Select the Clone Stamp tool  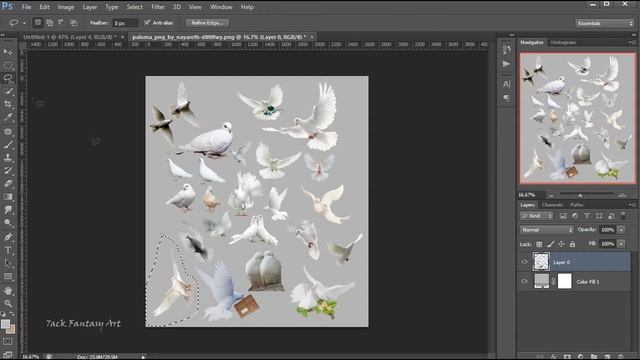pos(8,158)
